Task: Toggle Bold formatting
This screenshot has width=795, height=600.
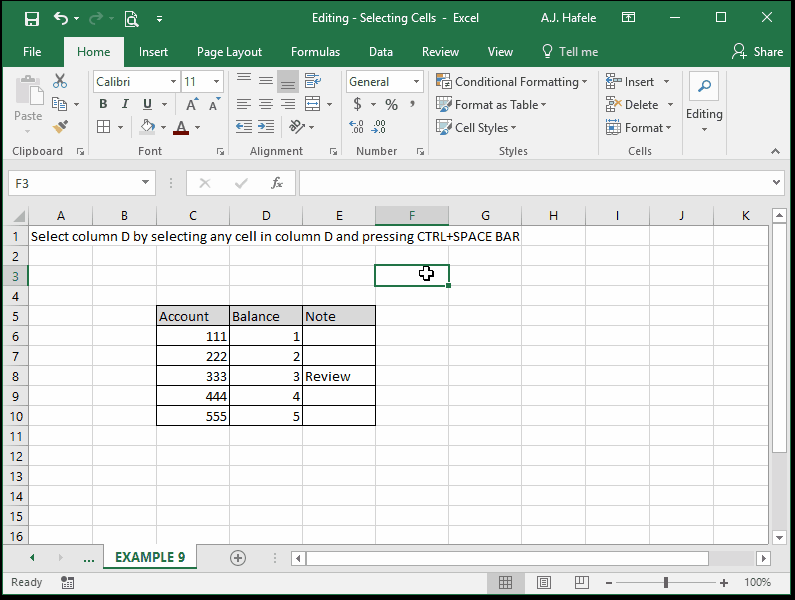Action: tap(103, 104)
